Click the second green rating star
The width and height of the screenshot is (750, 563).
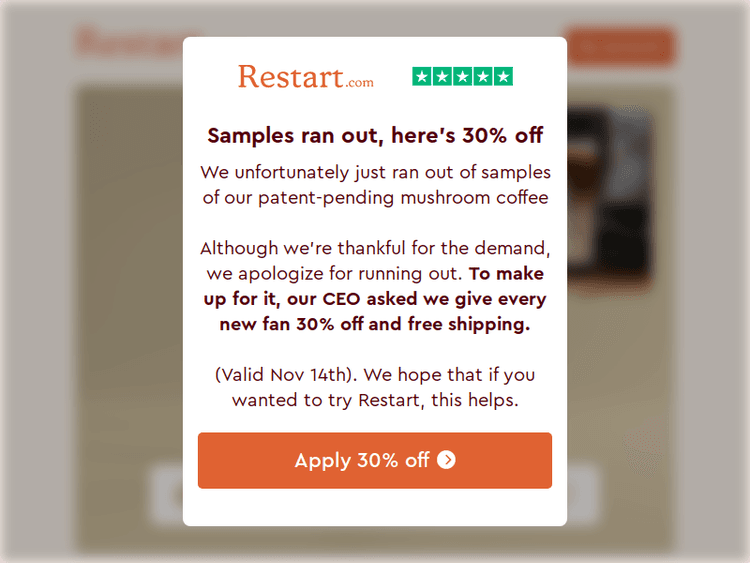442,76
